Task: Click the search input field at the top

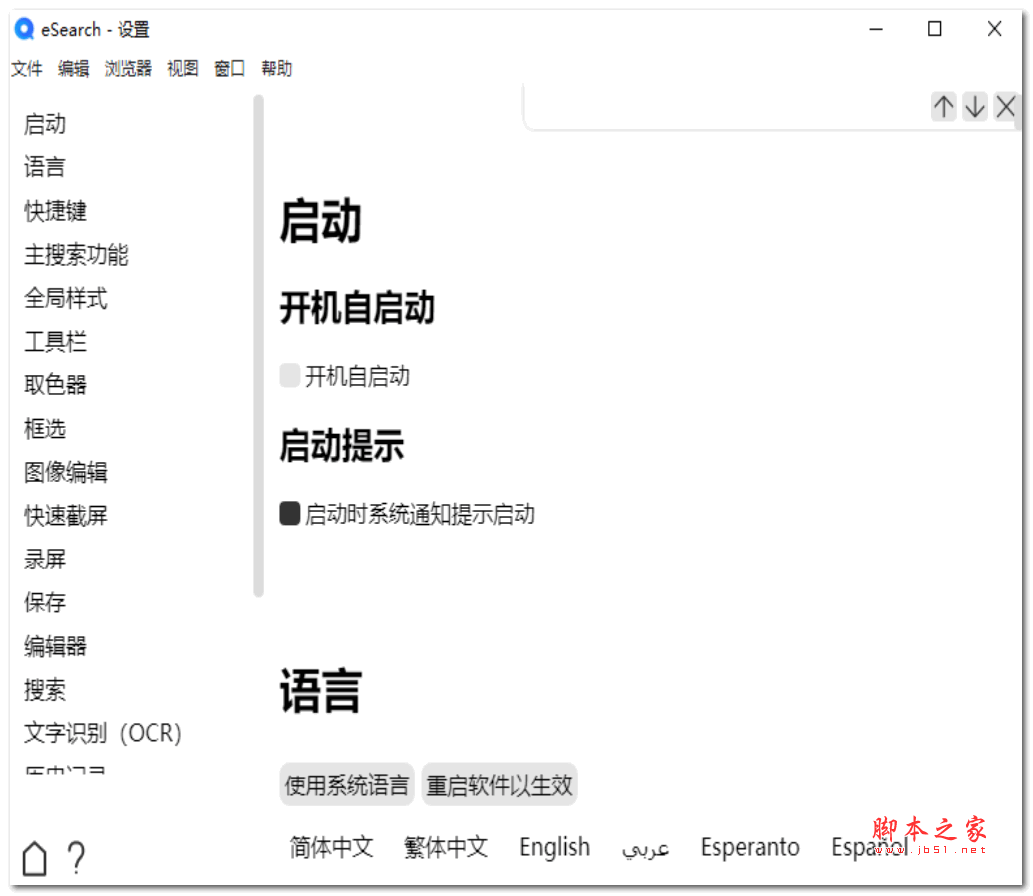Action: click(x=720, y=106)
